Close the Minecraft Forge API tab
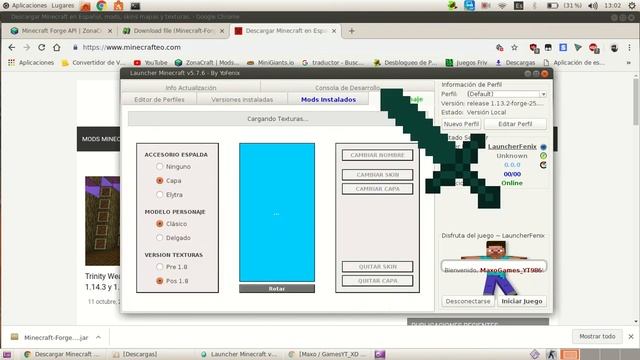Viewport: 640px width, 360px height. (x=110, y=31)
